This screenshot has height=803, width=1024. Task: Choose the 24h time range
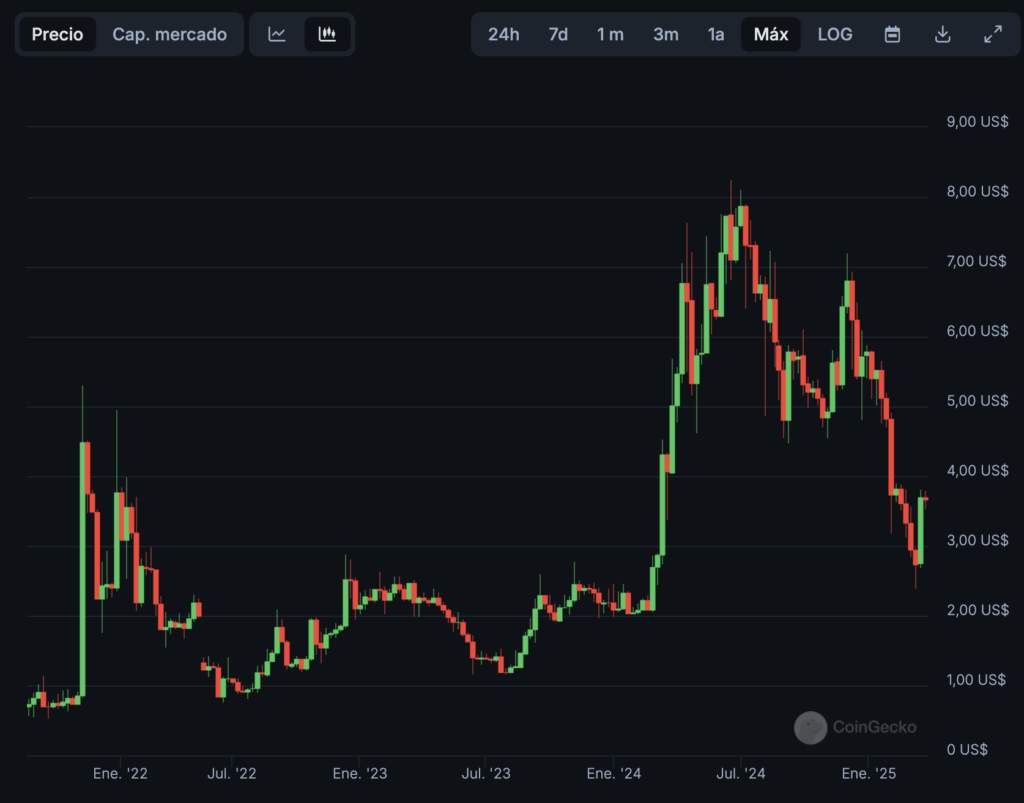[504, 34]
